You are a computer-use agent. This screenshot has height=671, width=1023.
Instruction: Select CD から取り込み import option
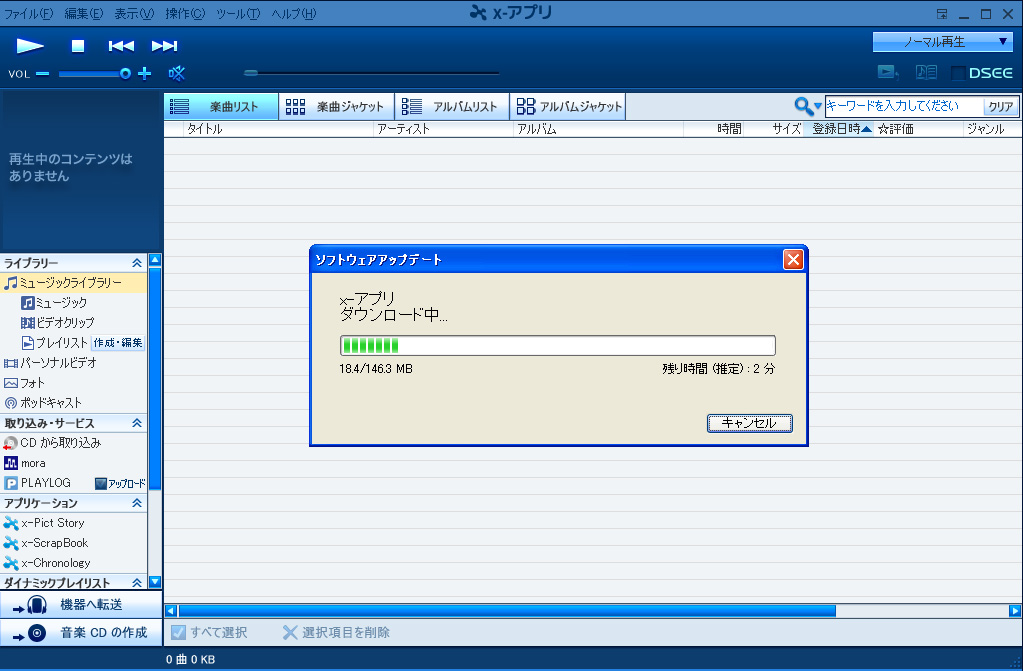(52, 443)
